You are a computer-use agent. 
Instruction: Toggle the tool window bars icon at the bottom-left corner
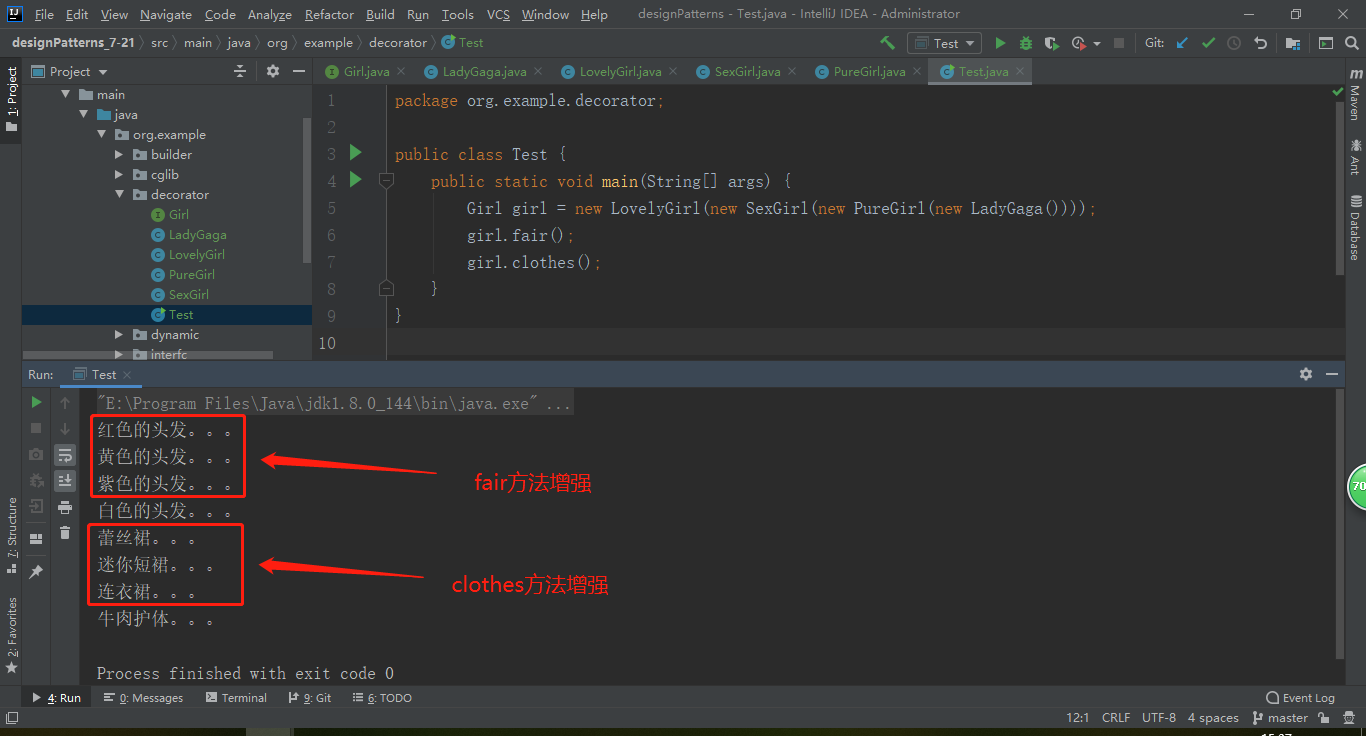pyautogui.click(x=11, y=718)
